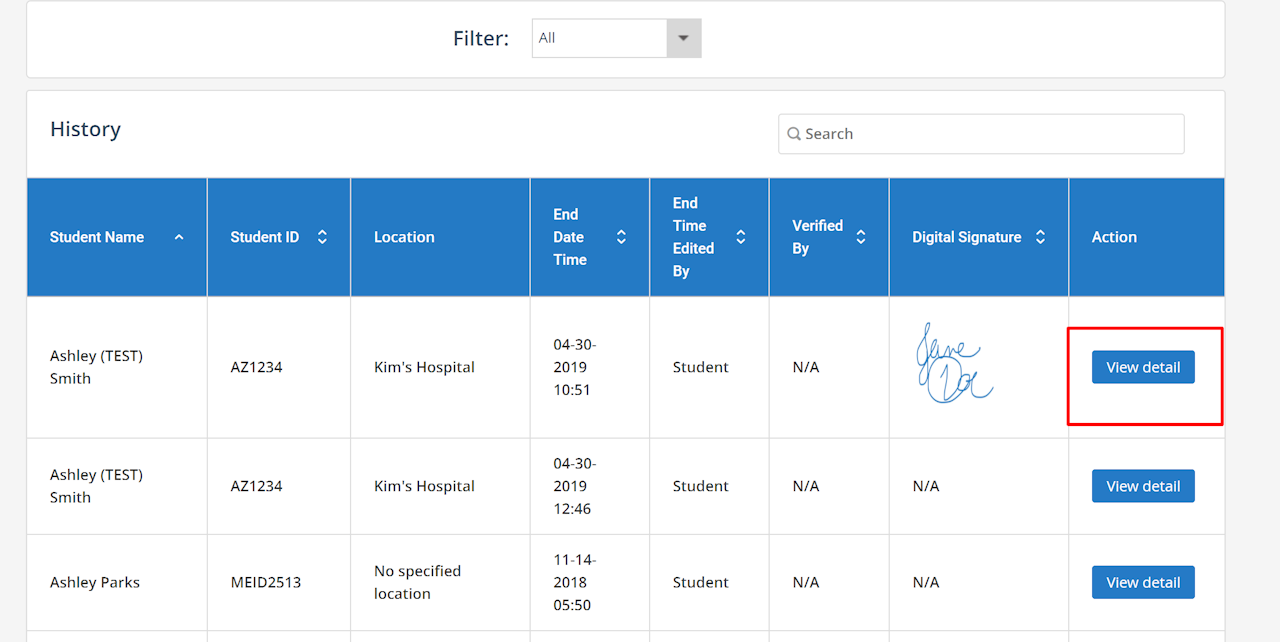The image size is (1280, 642).
Task: View detail for the 10:51 entry
Action: (x=1143, y=367)
